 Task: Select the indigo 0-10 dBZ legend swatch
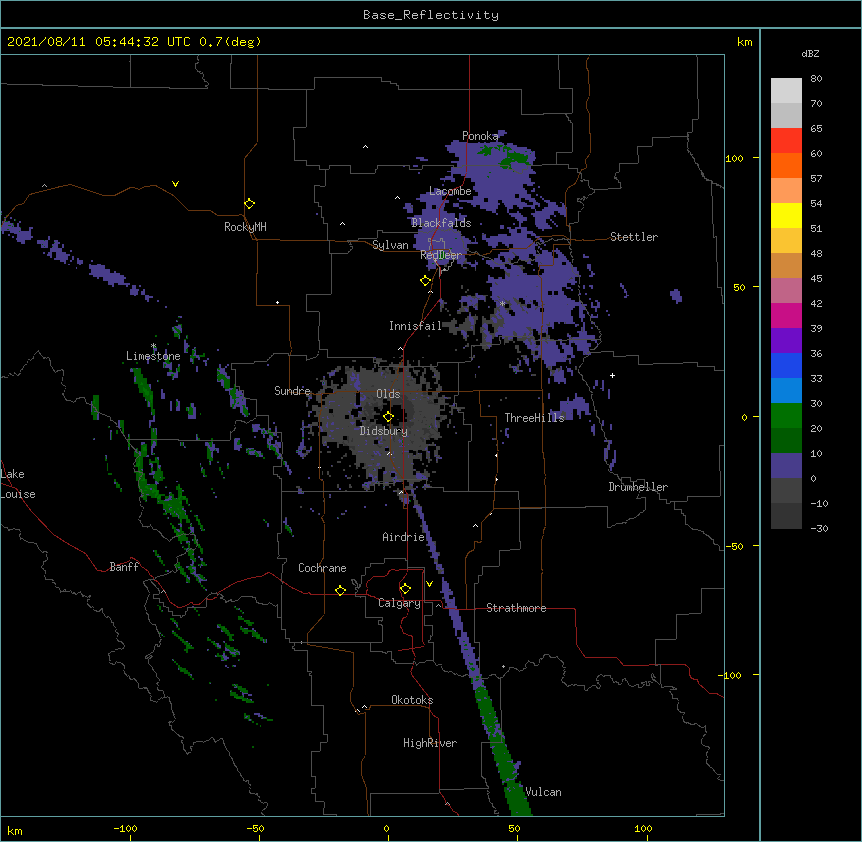(786, 466)
